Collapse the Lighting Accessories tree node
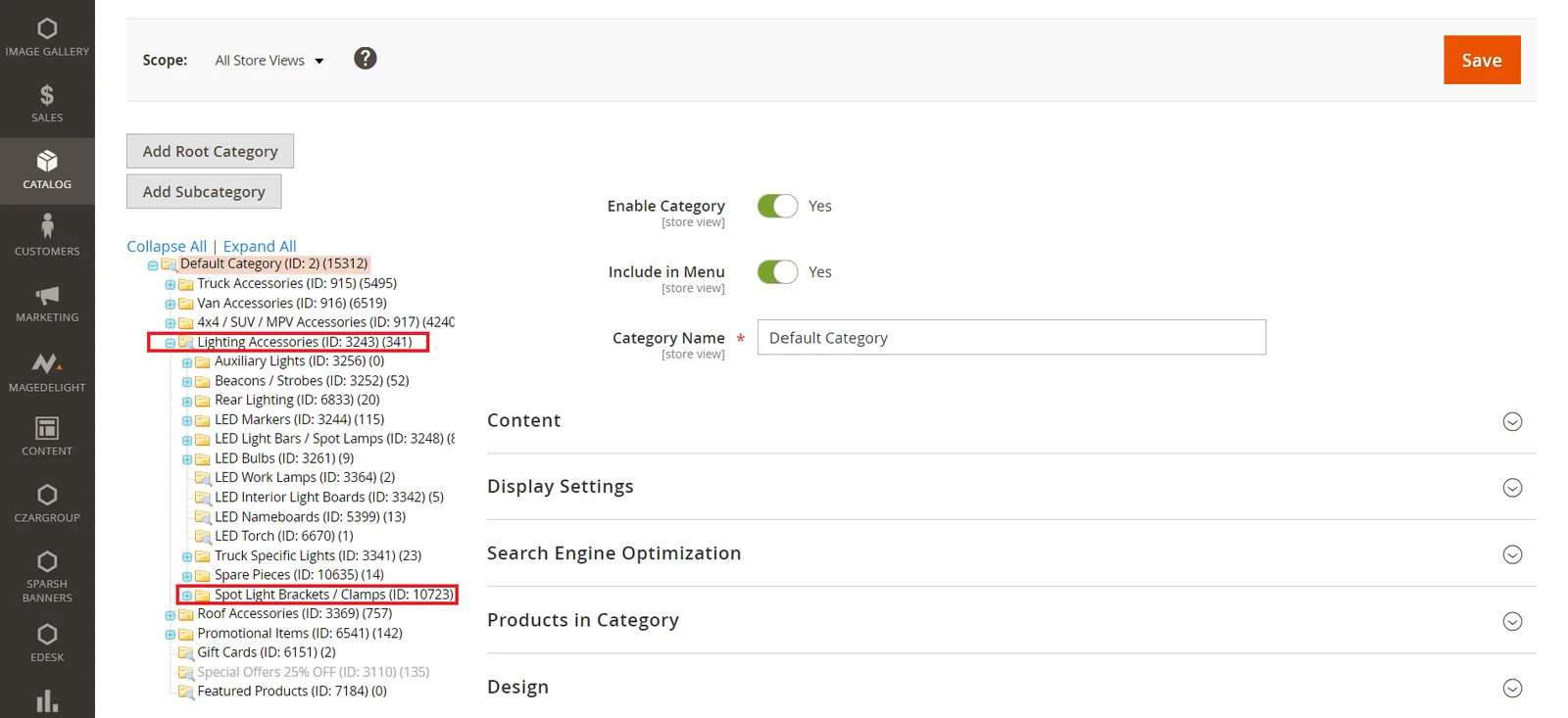 [170, 343]
